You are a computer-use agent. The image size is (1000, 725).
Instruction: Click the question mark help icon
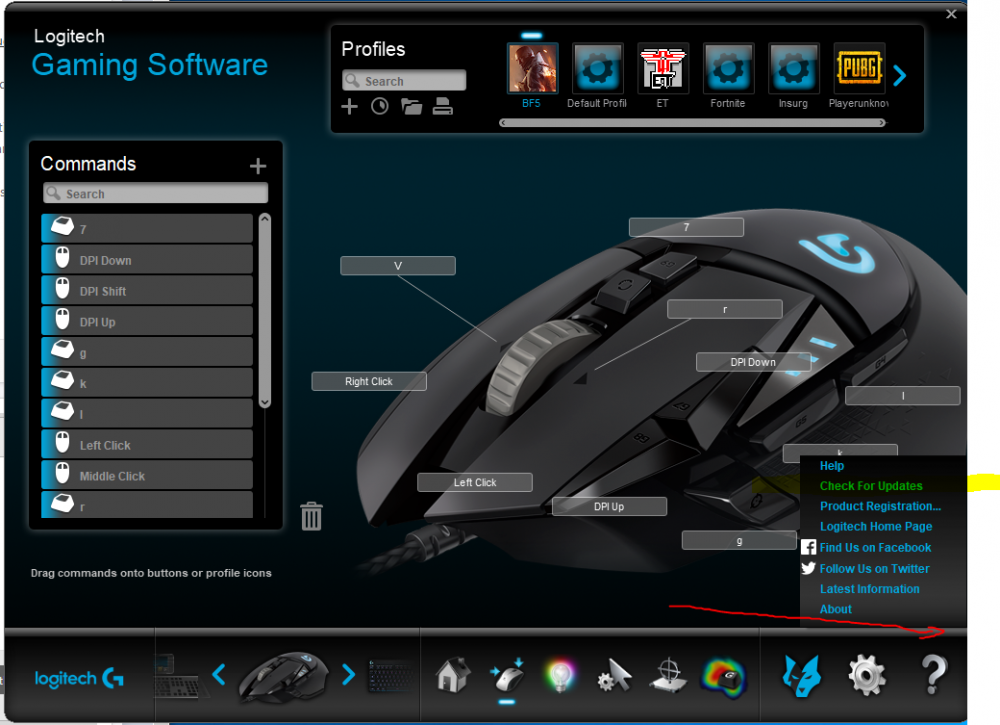coord(934,675)
